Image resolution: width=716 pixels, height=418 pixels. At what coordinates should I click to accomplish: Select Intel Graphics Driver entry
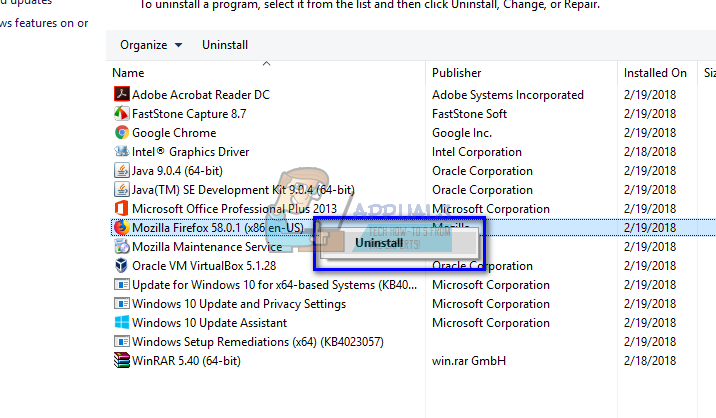(190, 152)
